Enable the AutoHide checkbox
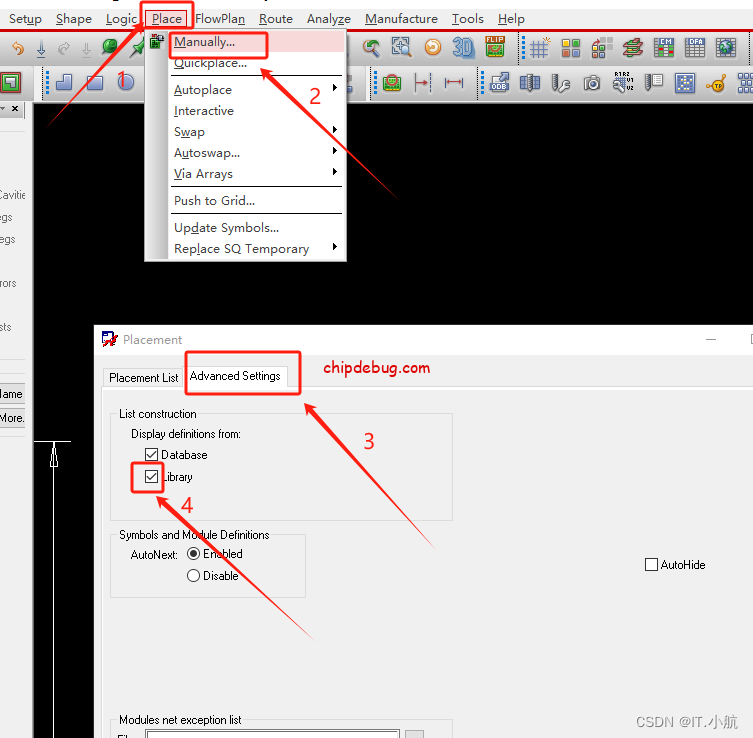Viewport: 753px width, 738px height. 652,565
